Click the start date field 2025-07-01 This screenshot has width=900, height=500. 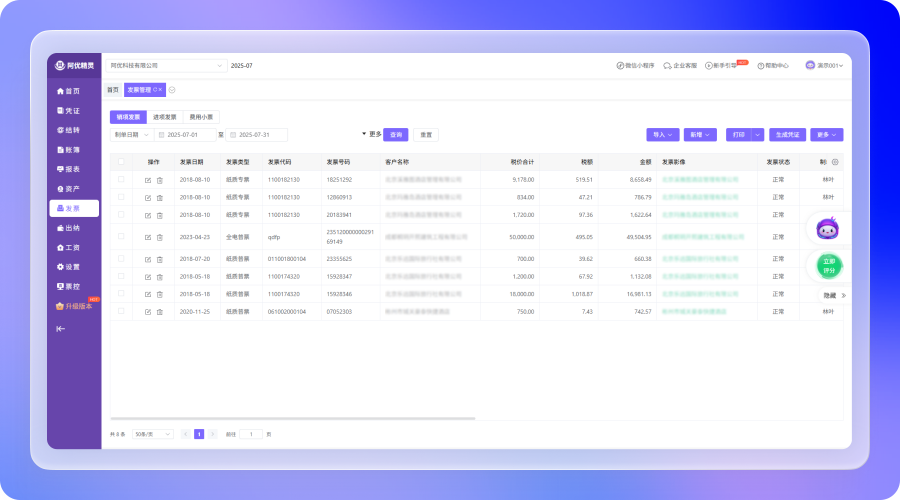(187, 134)
